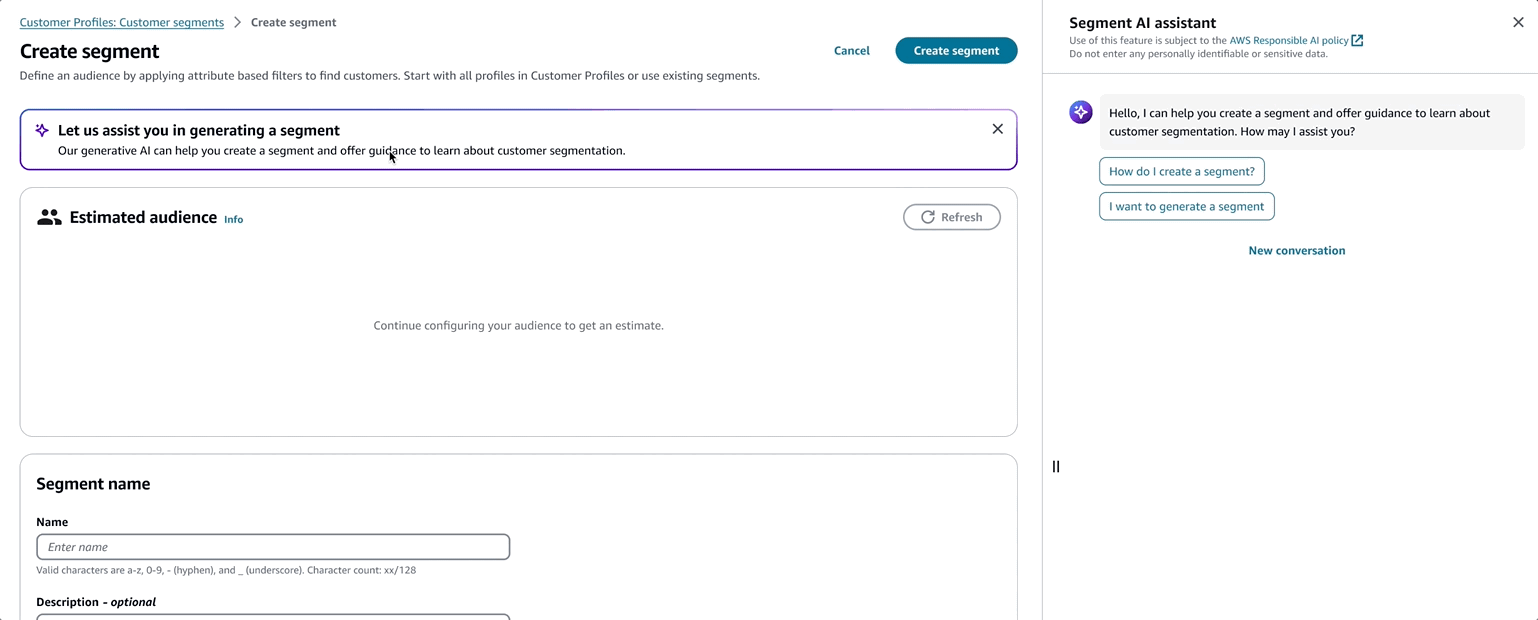Start a New conversation
1538x620 pixels.
coord(1296,250)
